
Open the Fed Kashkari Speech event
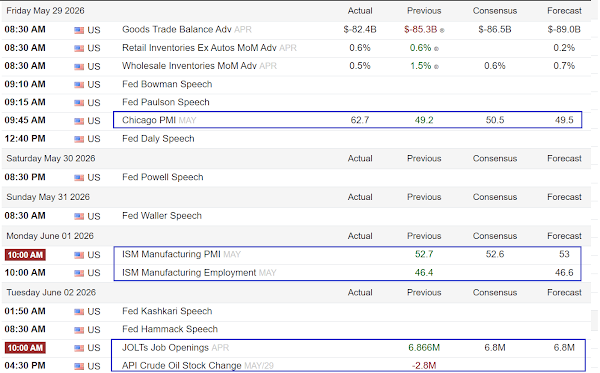[167, 311]
